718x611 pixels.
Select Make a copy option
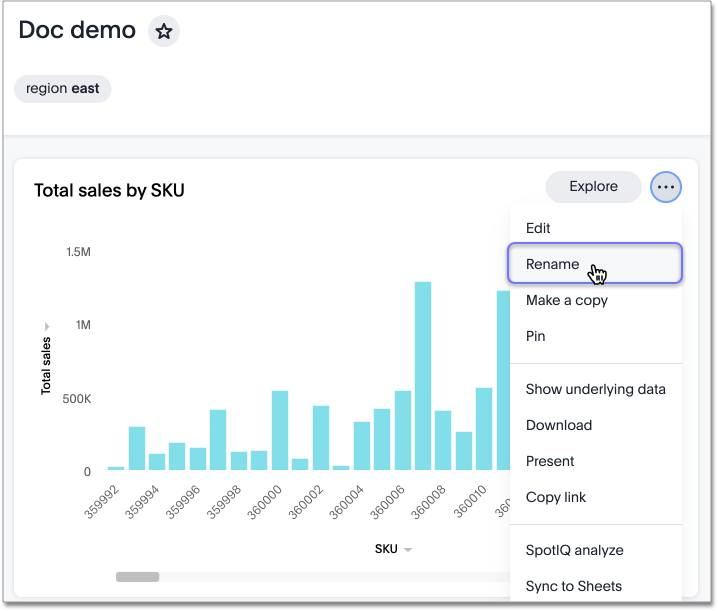(566, 300)
